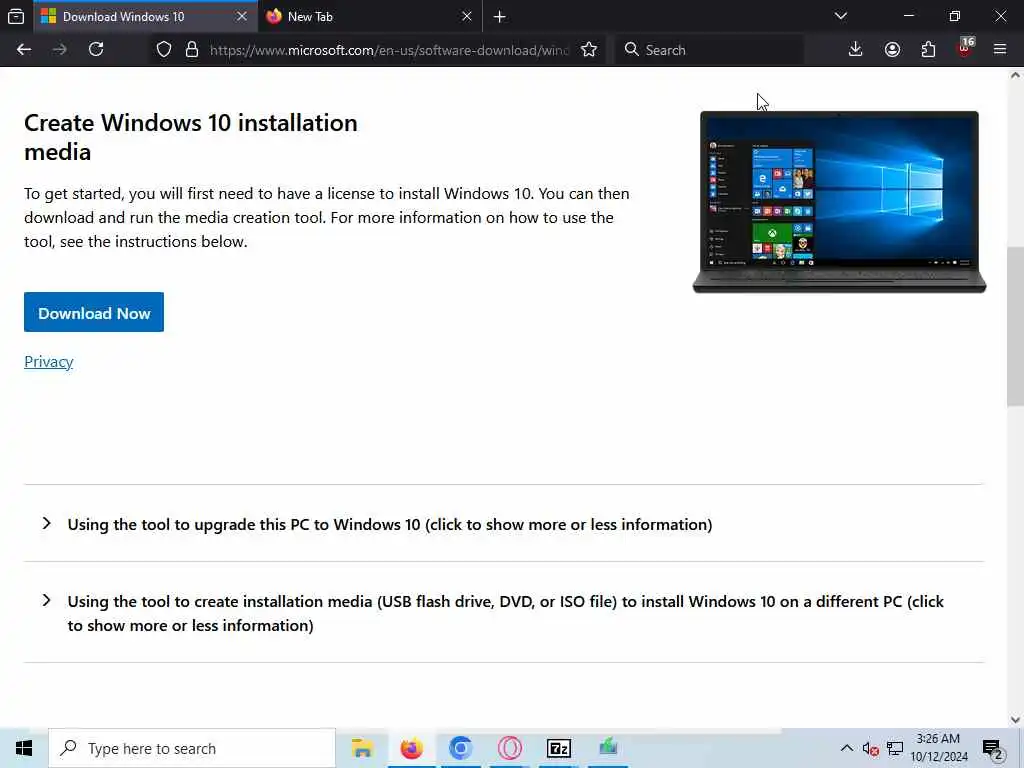Click the muted volume tray icon
This screenshot has height=768, width=1024.
[x=870, y=749]
